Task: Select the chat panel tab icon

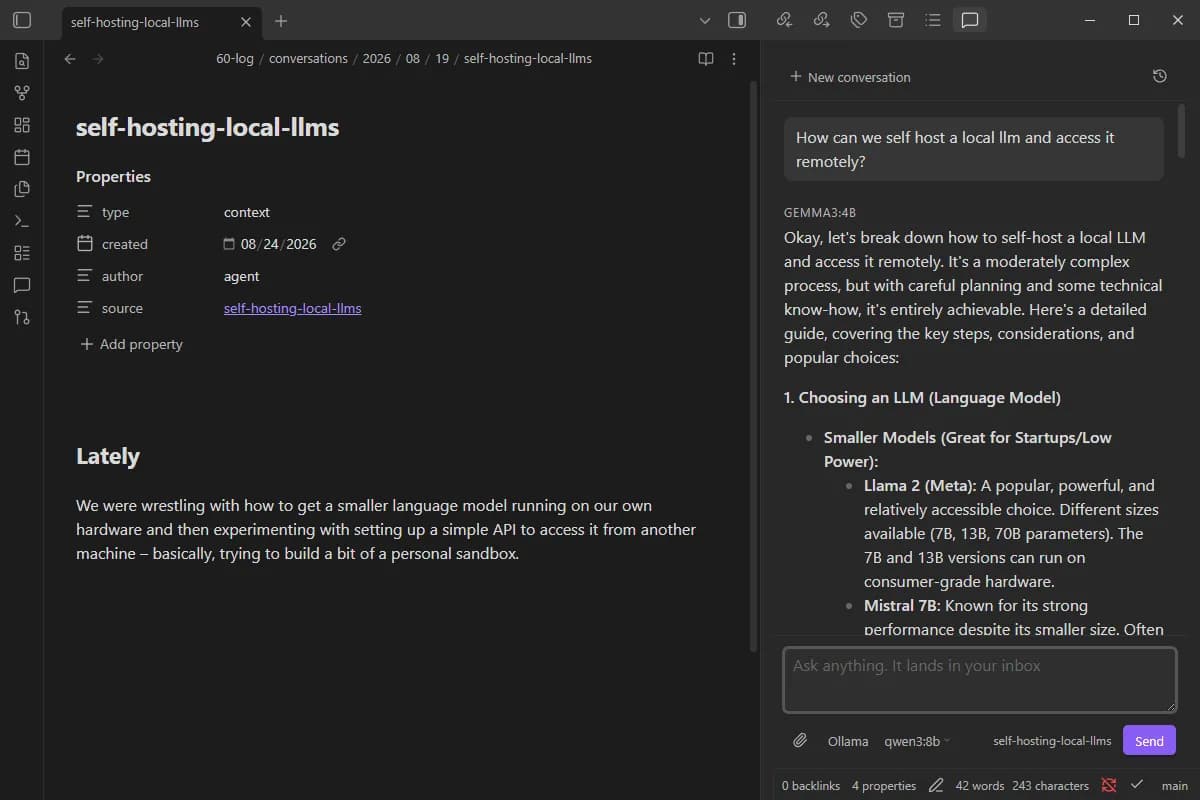Action: [969, 20]
